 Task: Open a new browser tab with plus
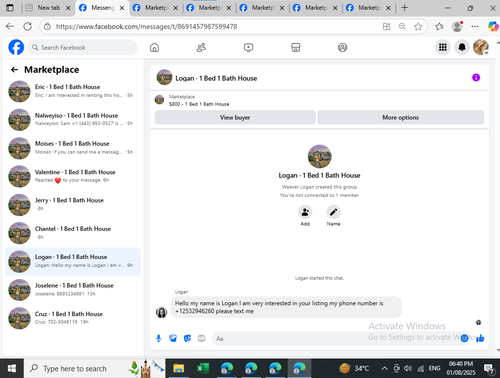point(404,8)
